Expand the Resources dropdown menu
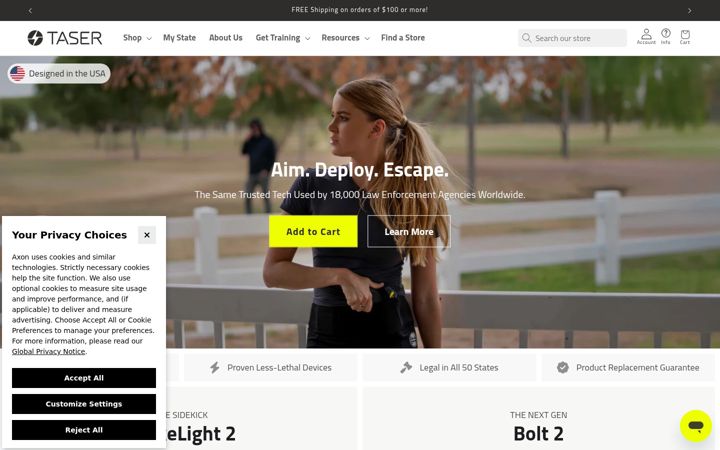Screen dimensions: 720x450 pos(345,38)
